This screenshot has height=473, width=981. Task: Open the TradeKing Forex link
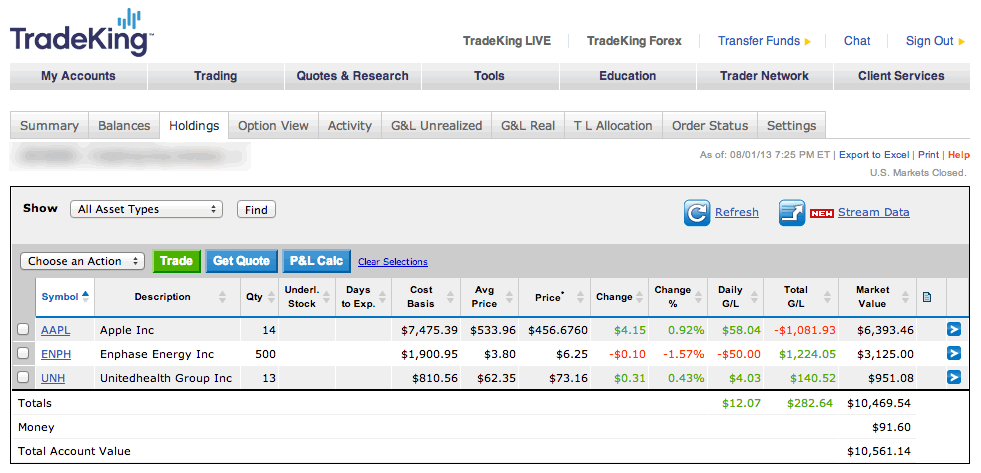[634, 41]
